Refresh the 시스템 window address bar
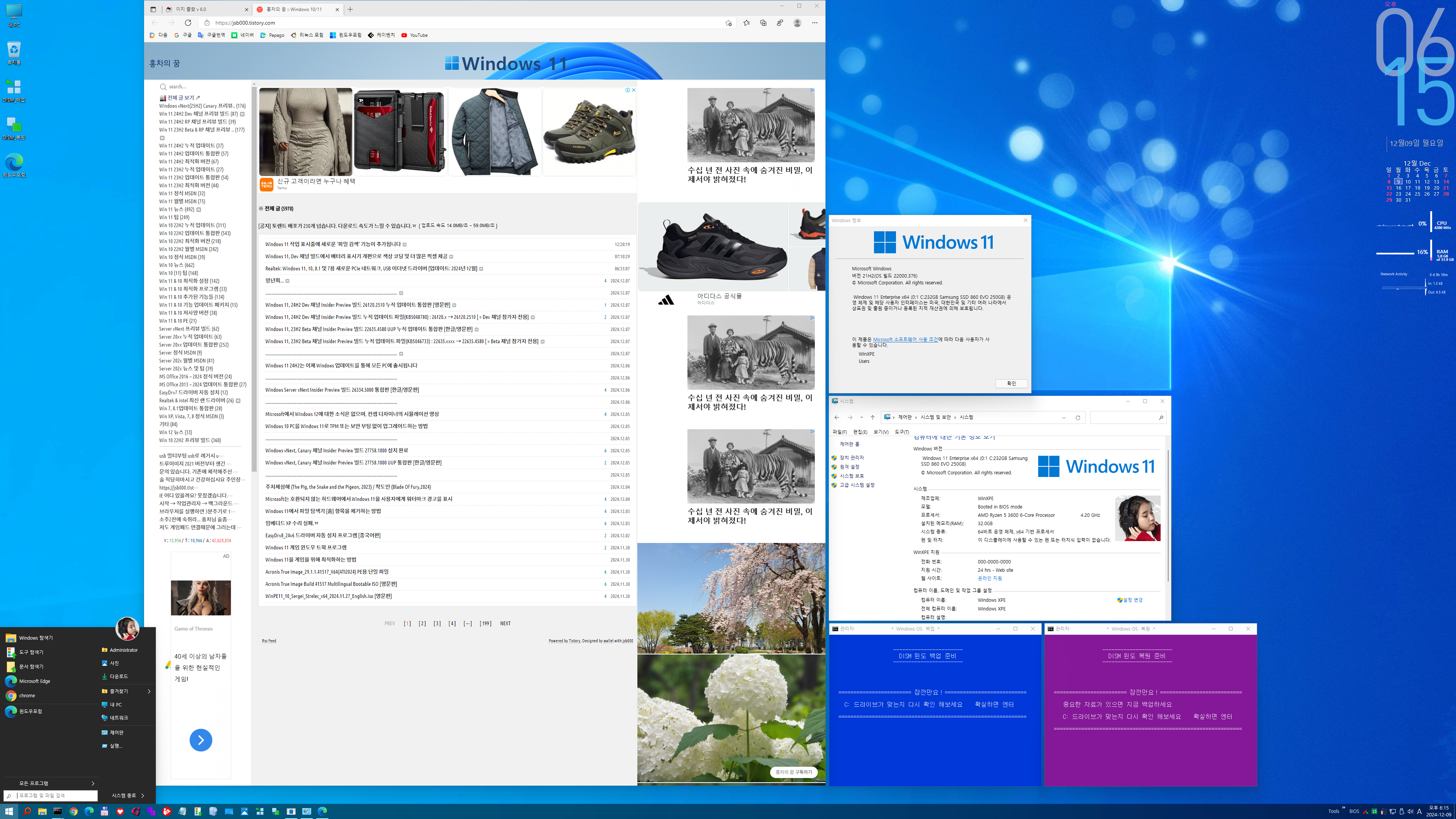Screen dimensions: 1456x819 pyautogui.click(x=1078, y=418)
